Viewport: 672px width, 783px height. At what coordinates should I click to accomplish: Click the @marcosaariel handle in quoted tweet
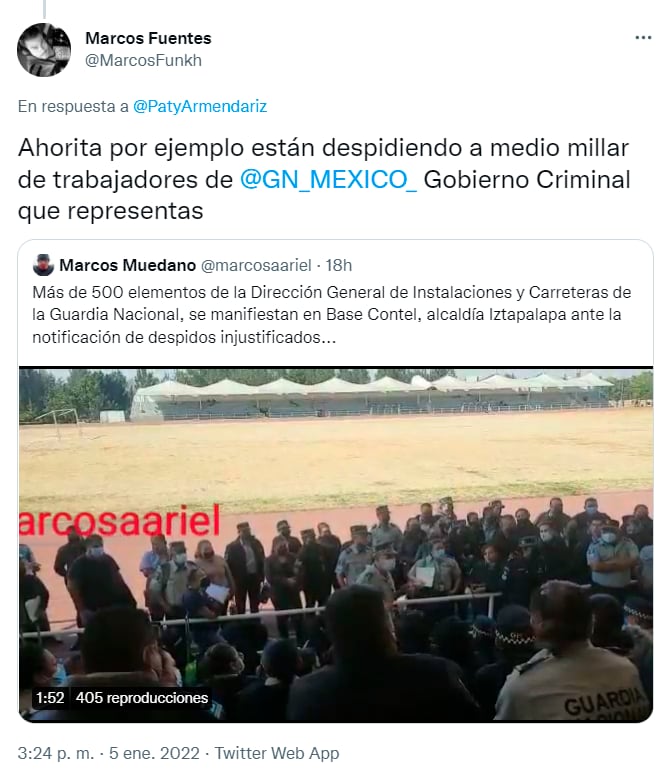[256, 265]
